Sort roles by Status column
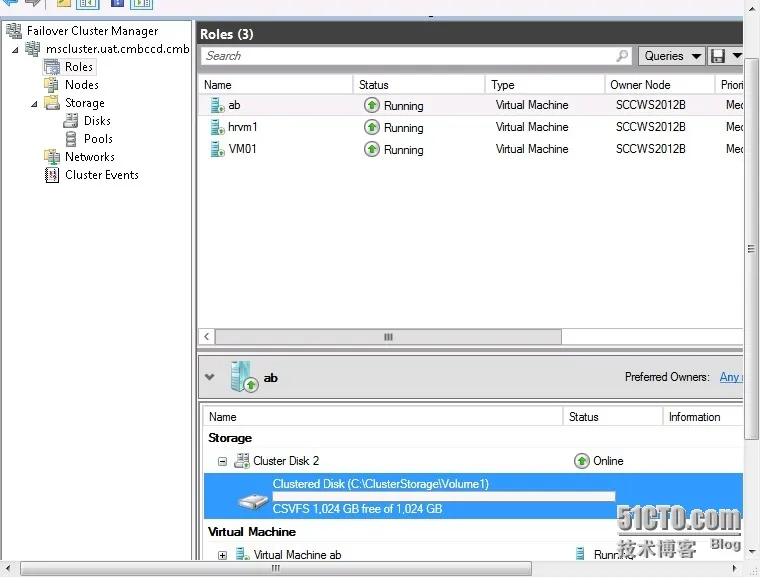760x577 pixels. [x=419, y=85]
